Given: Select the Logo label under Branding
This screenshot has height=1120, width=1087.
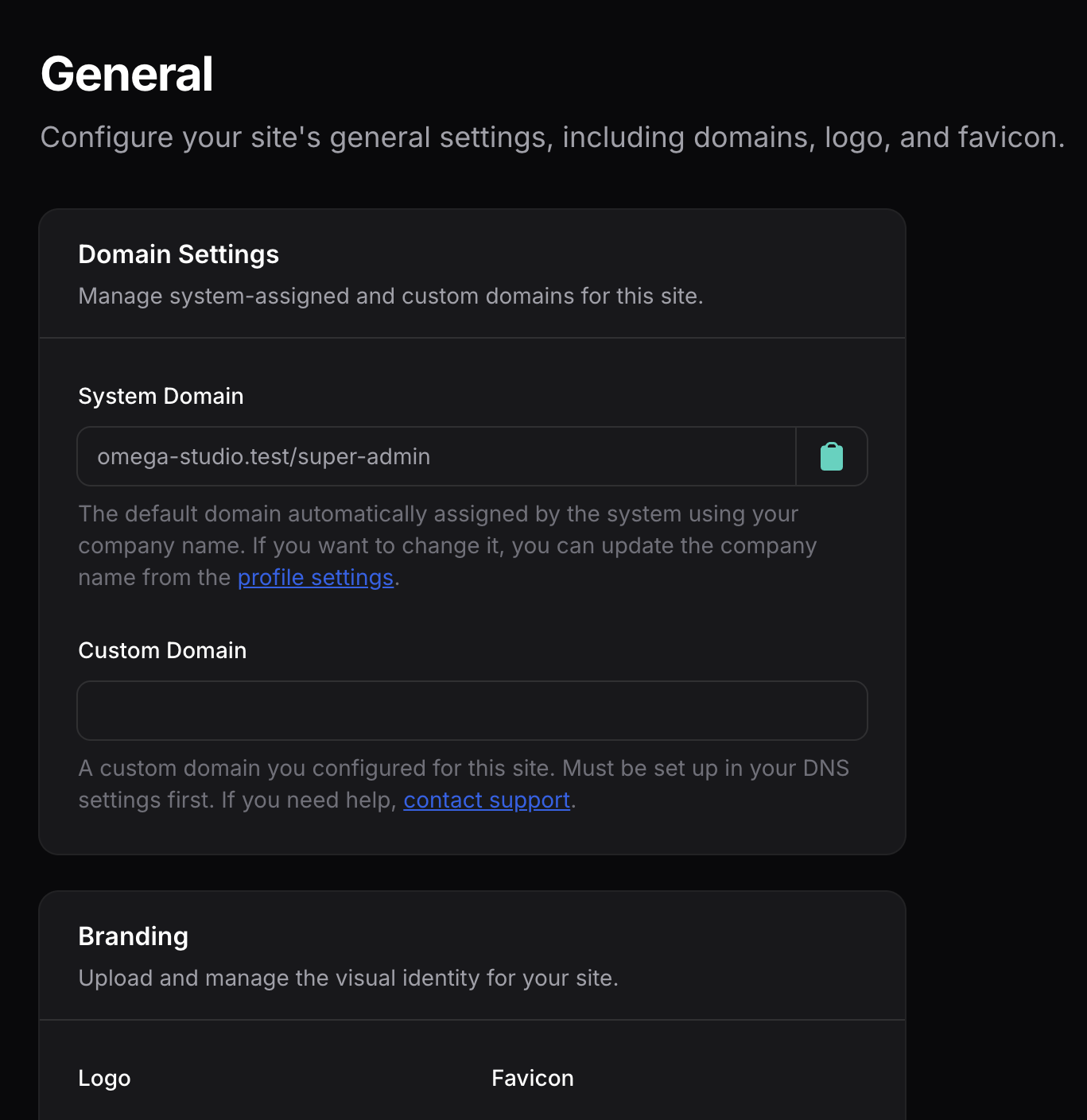Looking at the screenshot, I should pos(103,1079).
